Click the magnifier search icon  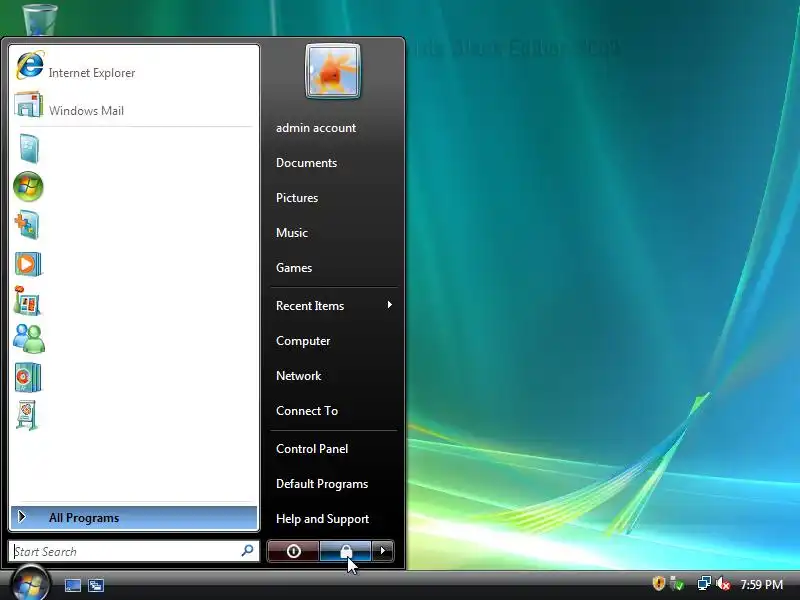pyautogui.click(x=247, y=551)
